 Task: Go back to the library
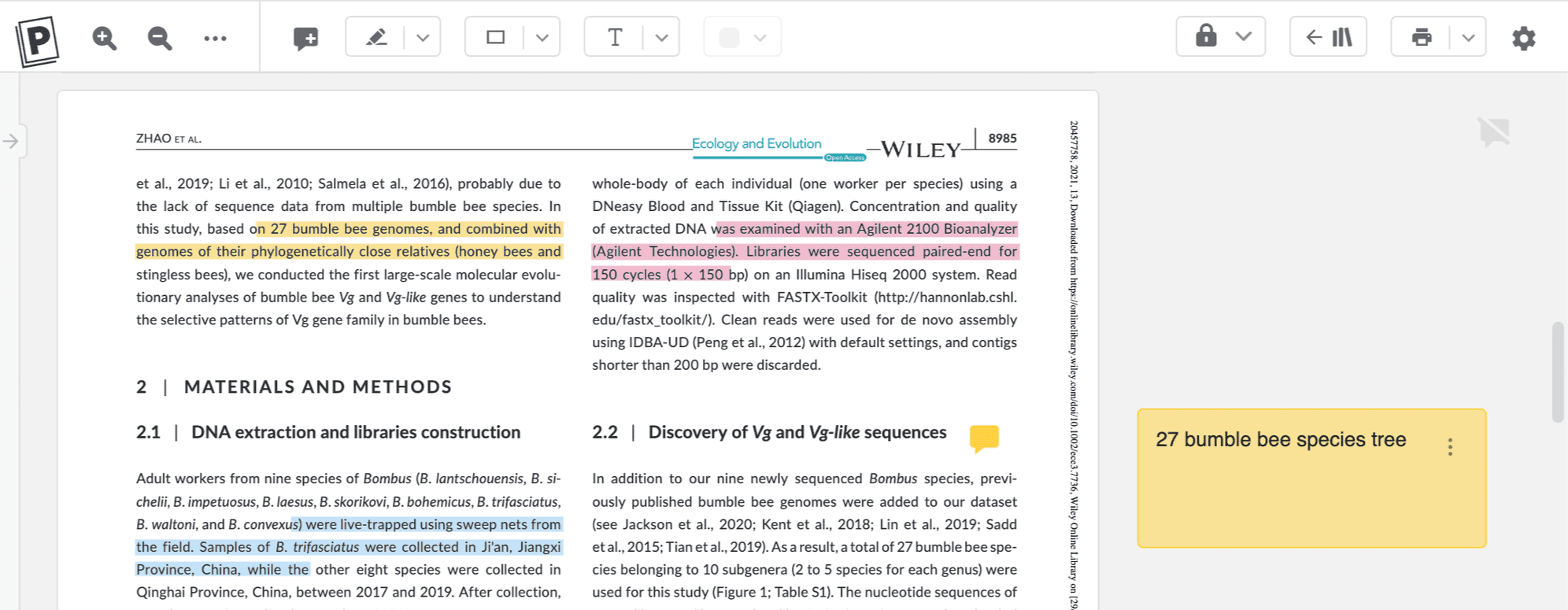[1328, 37]
